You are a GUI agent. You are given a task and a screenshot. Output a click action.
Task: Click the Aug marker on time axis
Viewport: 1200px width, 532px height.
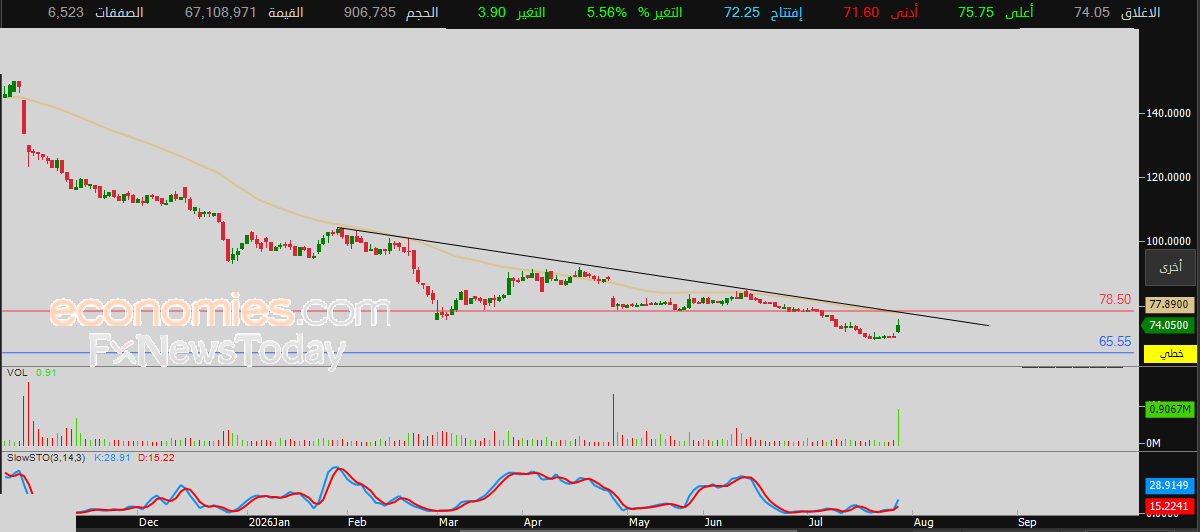tap(923, 522)
